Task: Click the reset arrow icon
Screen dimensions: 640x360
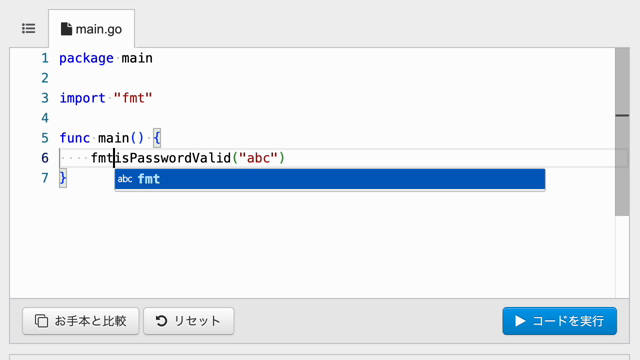Action: click(x=161, y=321)
